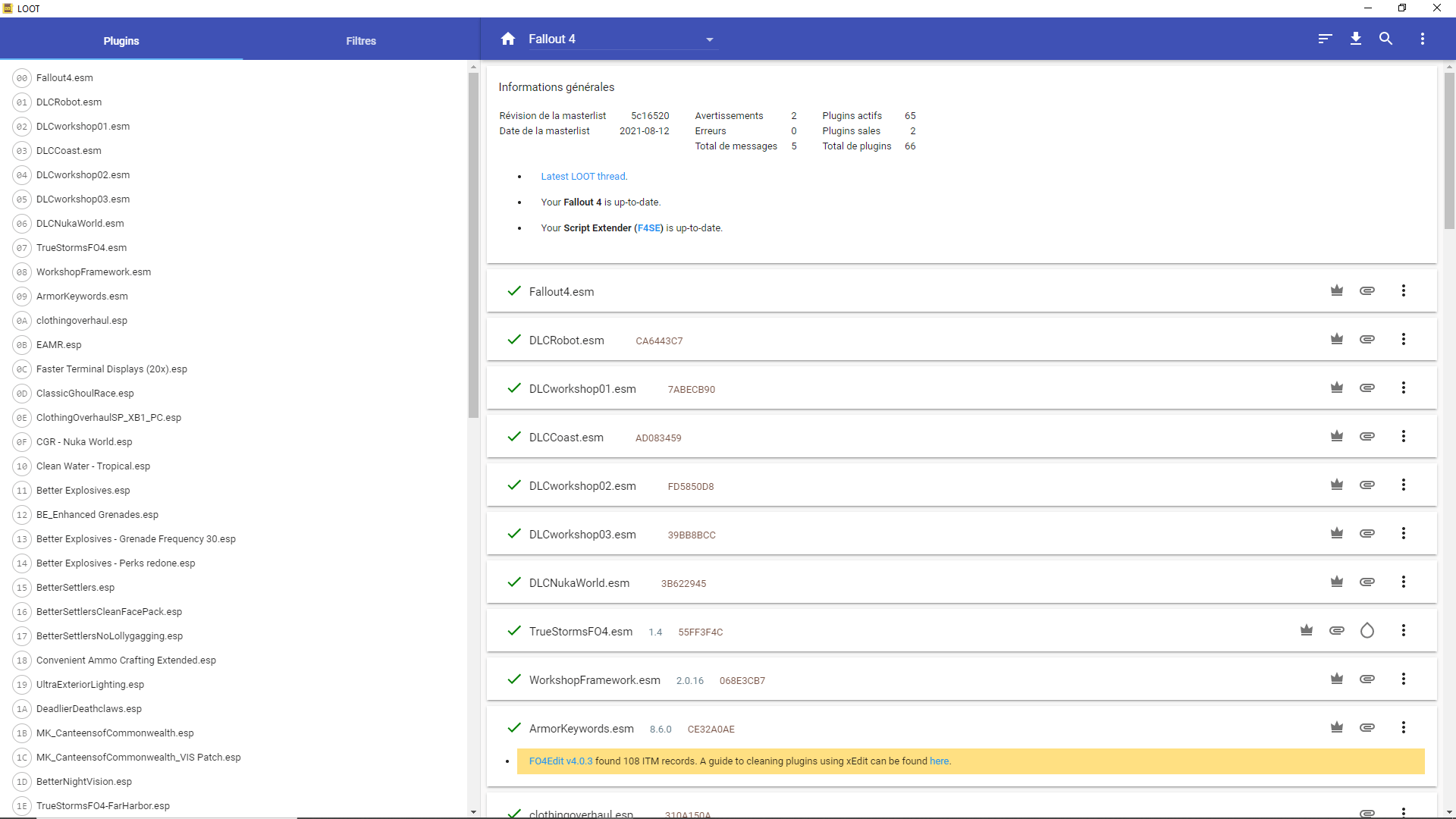Open the Latest LOOT thread link
Image resolution: width=1456 pixels, height=819 pixels.
point(584,177)
